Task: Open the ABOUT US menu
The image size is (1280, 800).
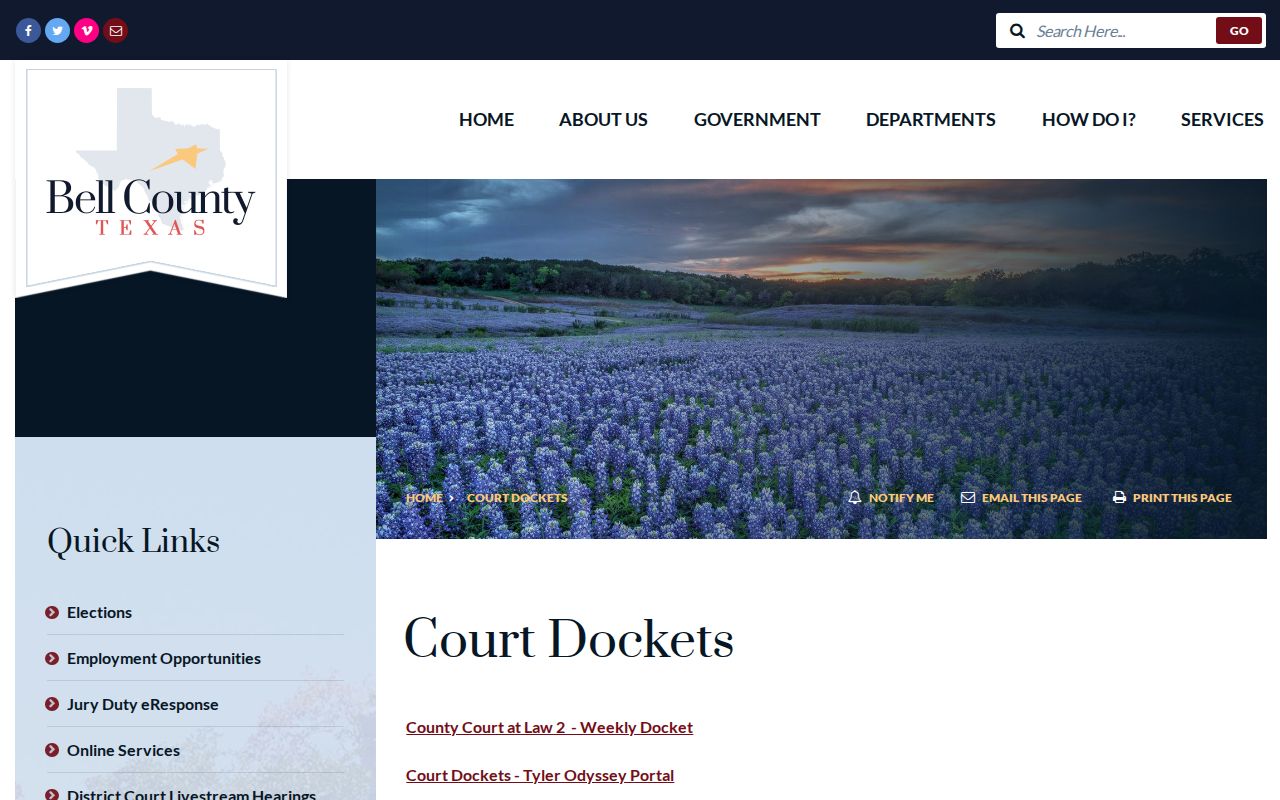Action: pyautogui.click(x=603, y=119)
